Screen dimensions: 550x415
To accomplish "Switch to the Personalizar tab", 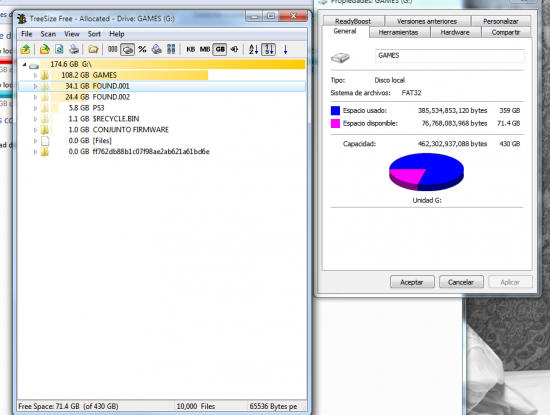I will 501,21.
